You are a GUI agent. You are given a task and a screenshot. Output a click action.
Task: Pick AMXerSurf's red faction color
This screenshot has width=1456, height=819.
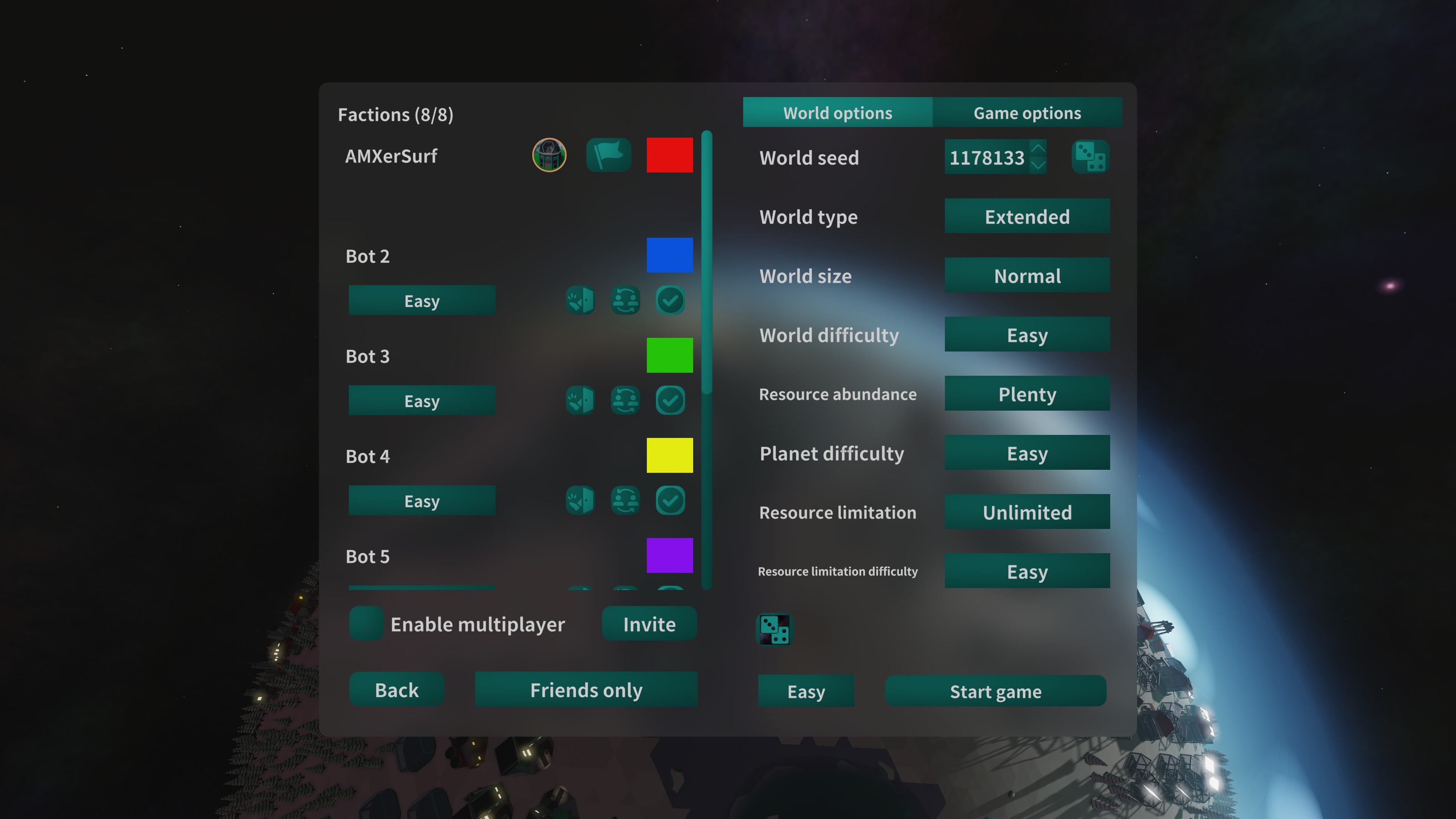tap(670, 155)
